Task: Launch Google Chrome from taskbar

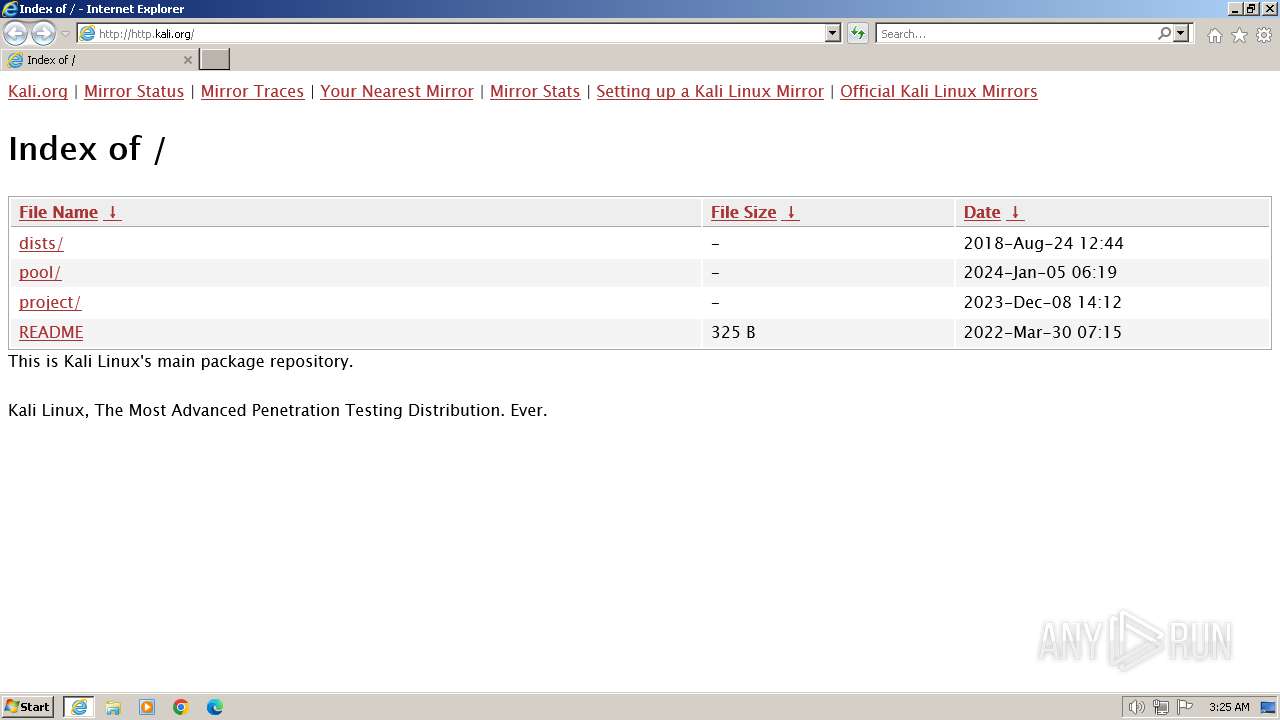Action: (181, 707)
